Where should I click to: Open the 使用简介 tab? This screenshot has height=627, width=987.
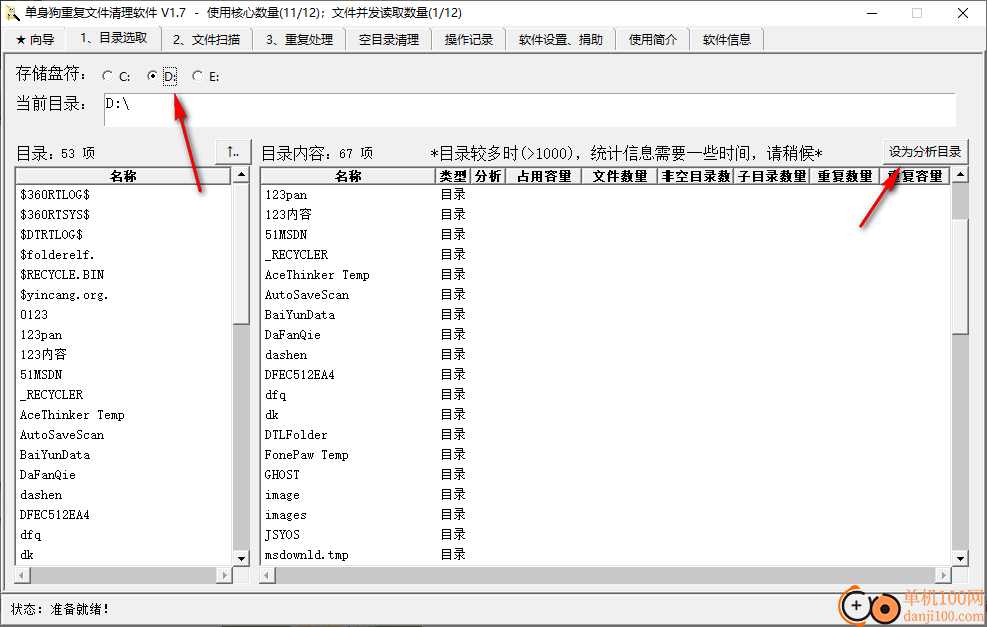(653, 40)
